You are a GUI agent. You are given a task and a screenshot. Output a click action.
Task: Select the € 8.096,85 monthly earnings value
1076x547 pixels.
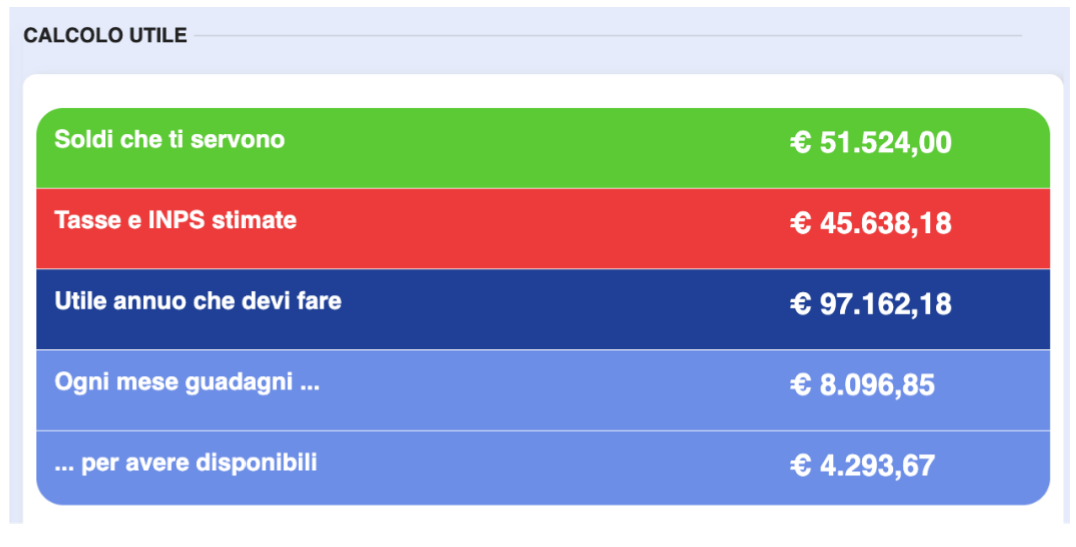(x=862, y=386)
